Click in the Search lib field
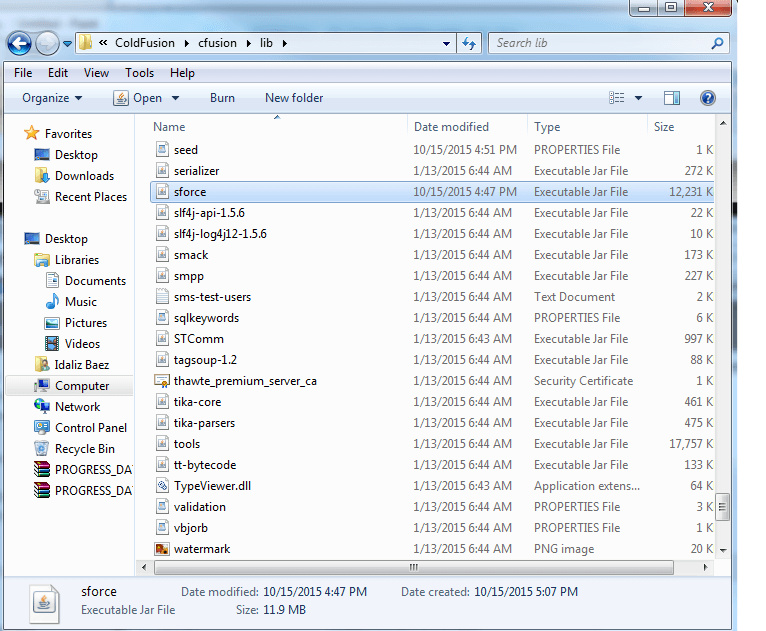The height and width of the screenshot is (631, 766). coord(598,44)
